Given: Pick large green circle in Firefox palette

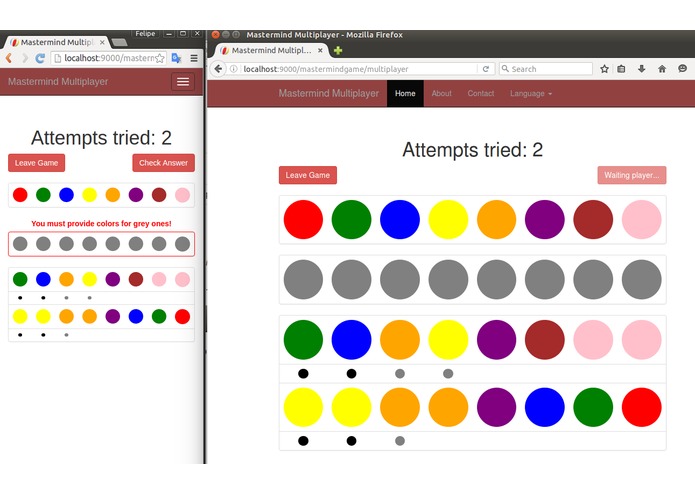Looking at the screenshot, I should pos(351,219).
